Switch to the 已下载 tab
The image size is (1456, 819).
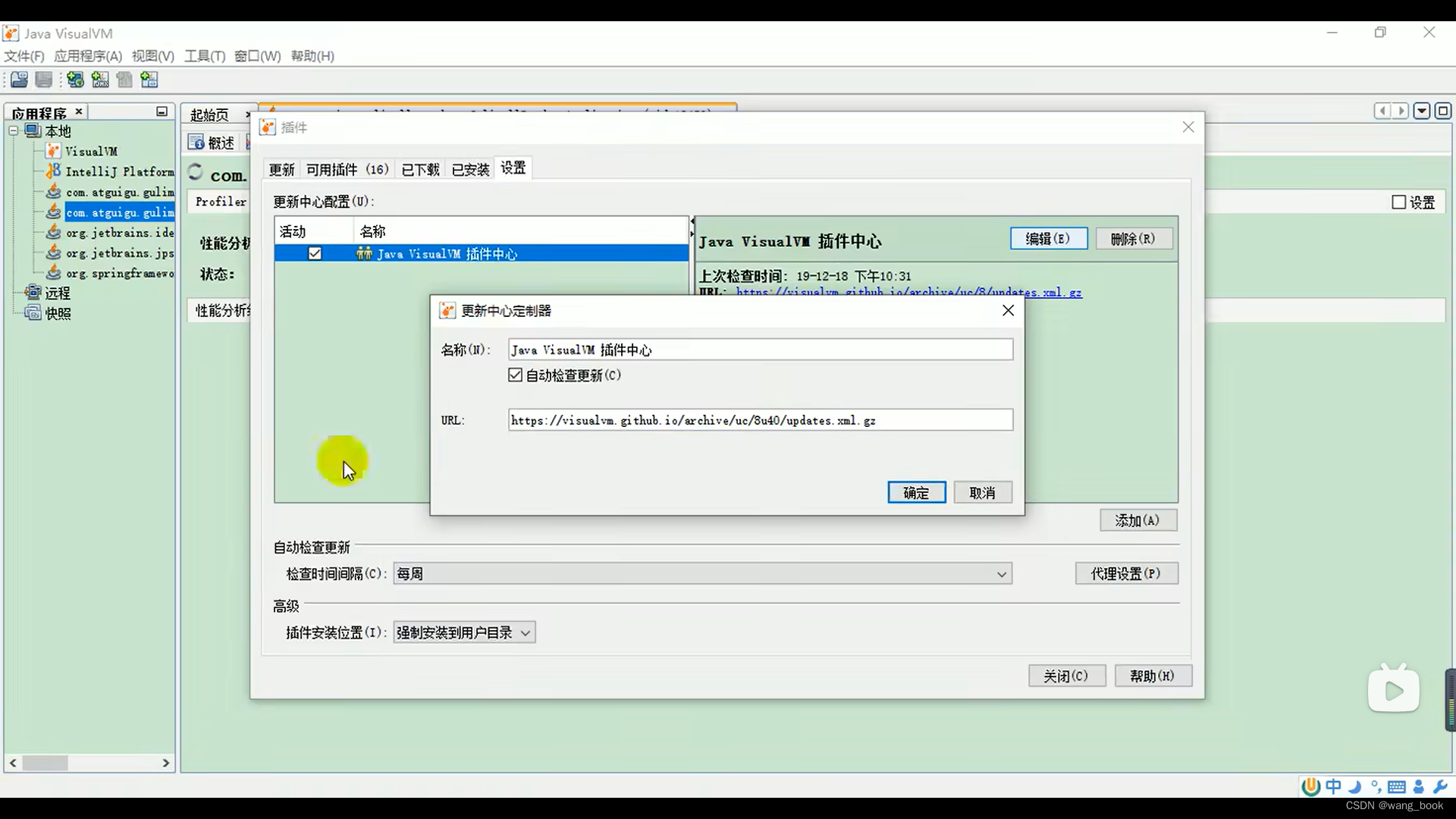[420, 169]
